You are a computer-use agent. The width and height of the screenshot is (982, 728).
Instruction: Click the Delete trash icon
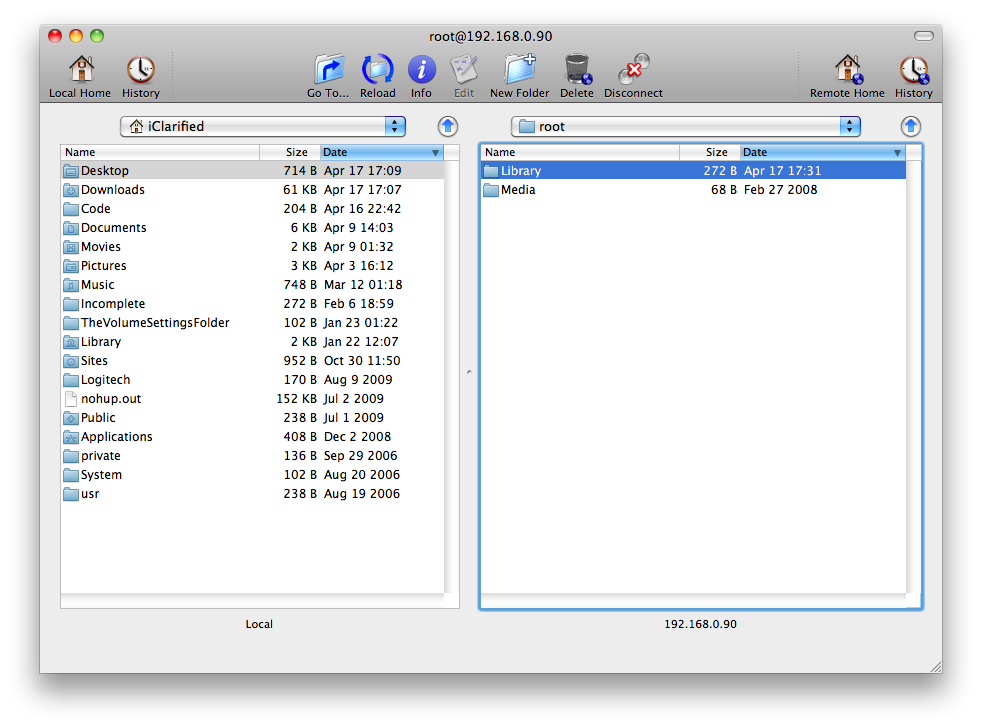coord(577,71)
